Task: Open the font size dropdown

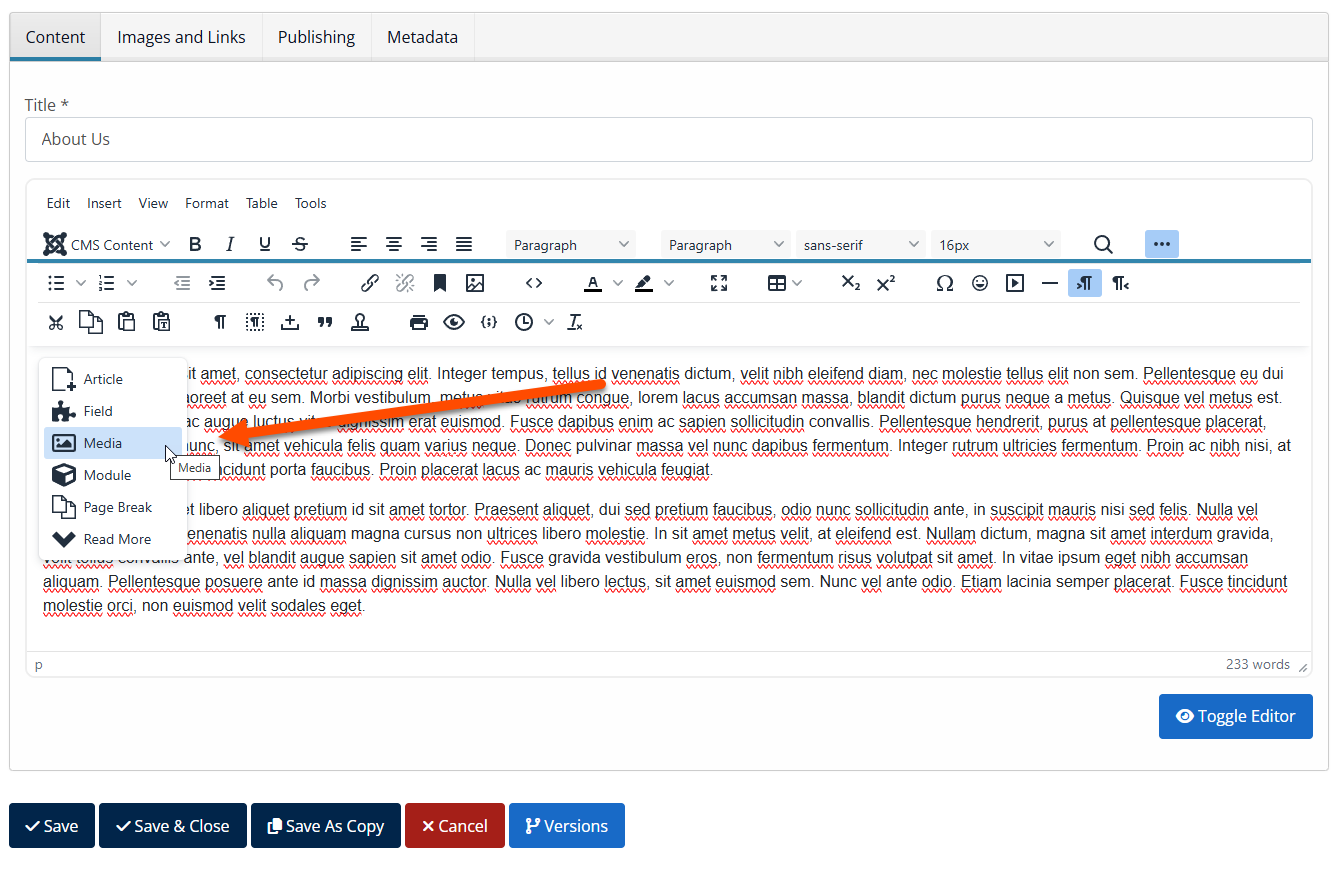Action: click(995, 244)
